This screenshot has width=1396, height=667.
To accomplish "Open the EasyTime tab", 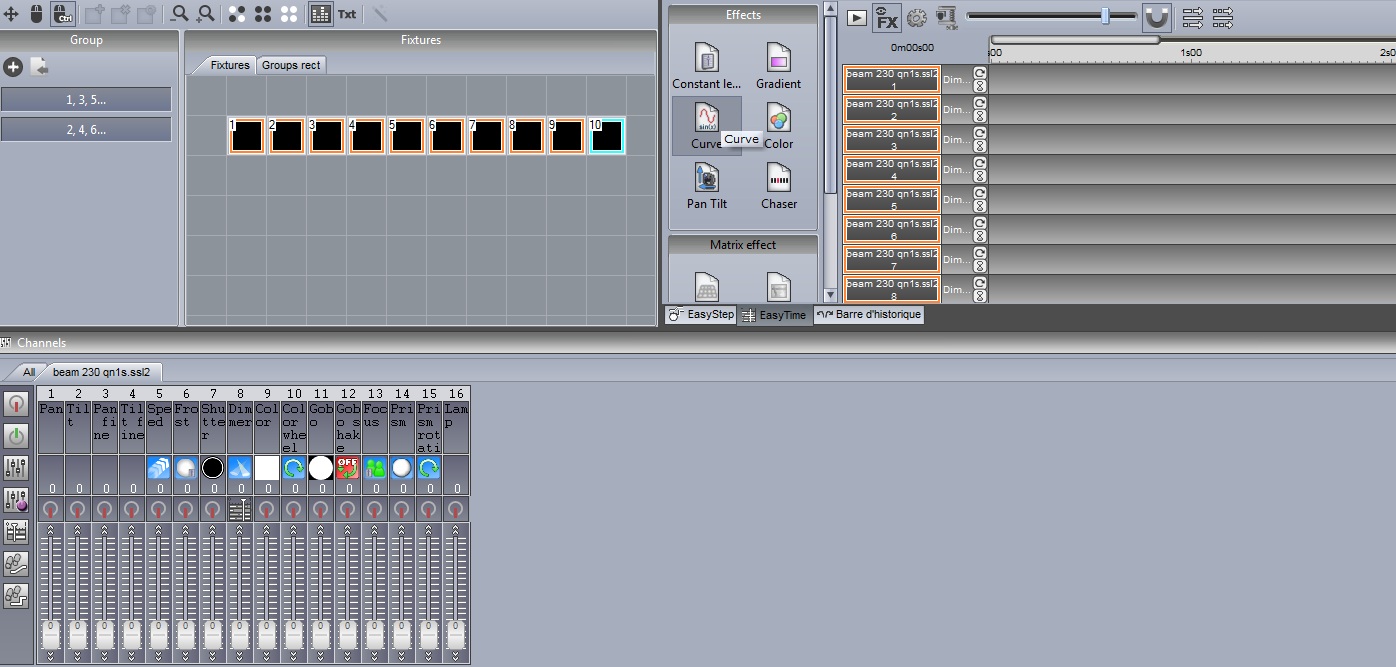I will point(774,315).
